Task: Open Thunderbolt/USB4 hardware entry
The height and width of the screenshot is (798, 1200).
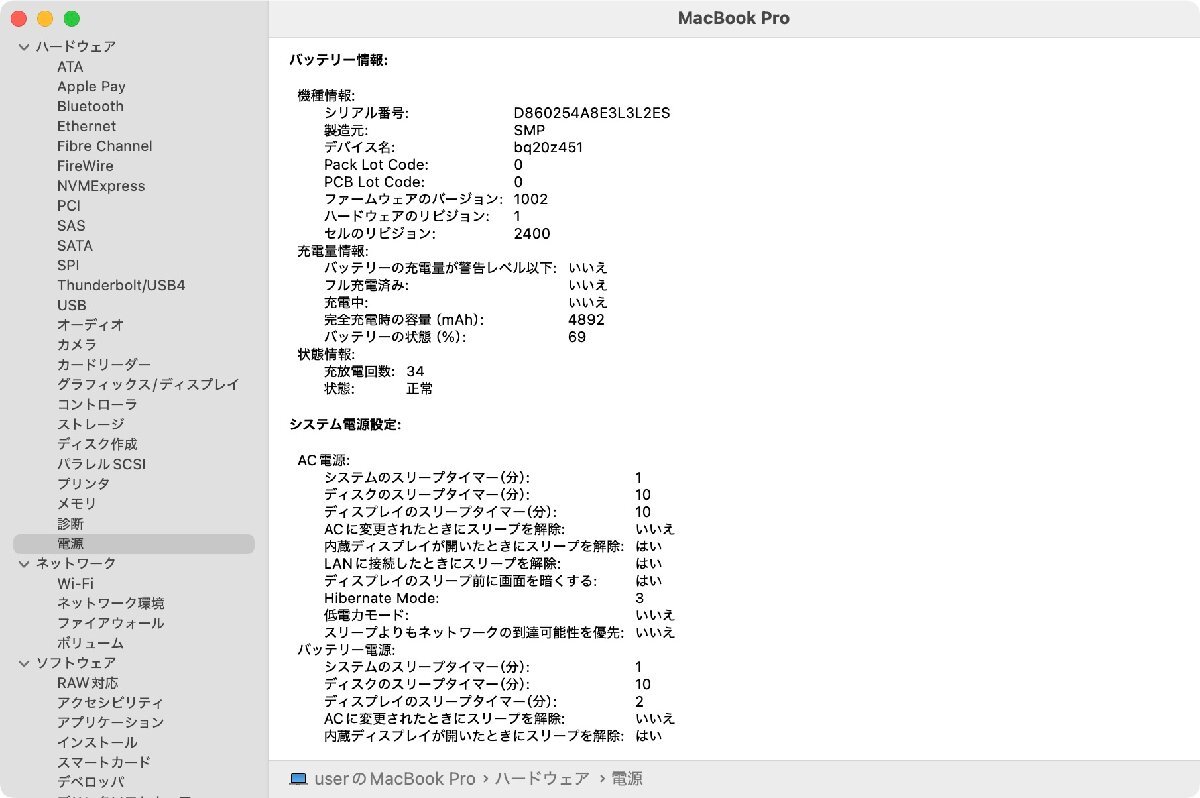Action: click(x=121, y=285)
